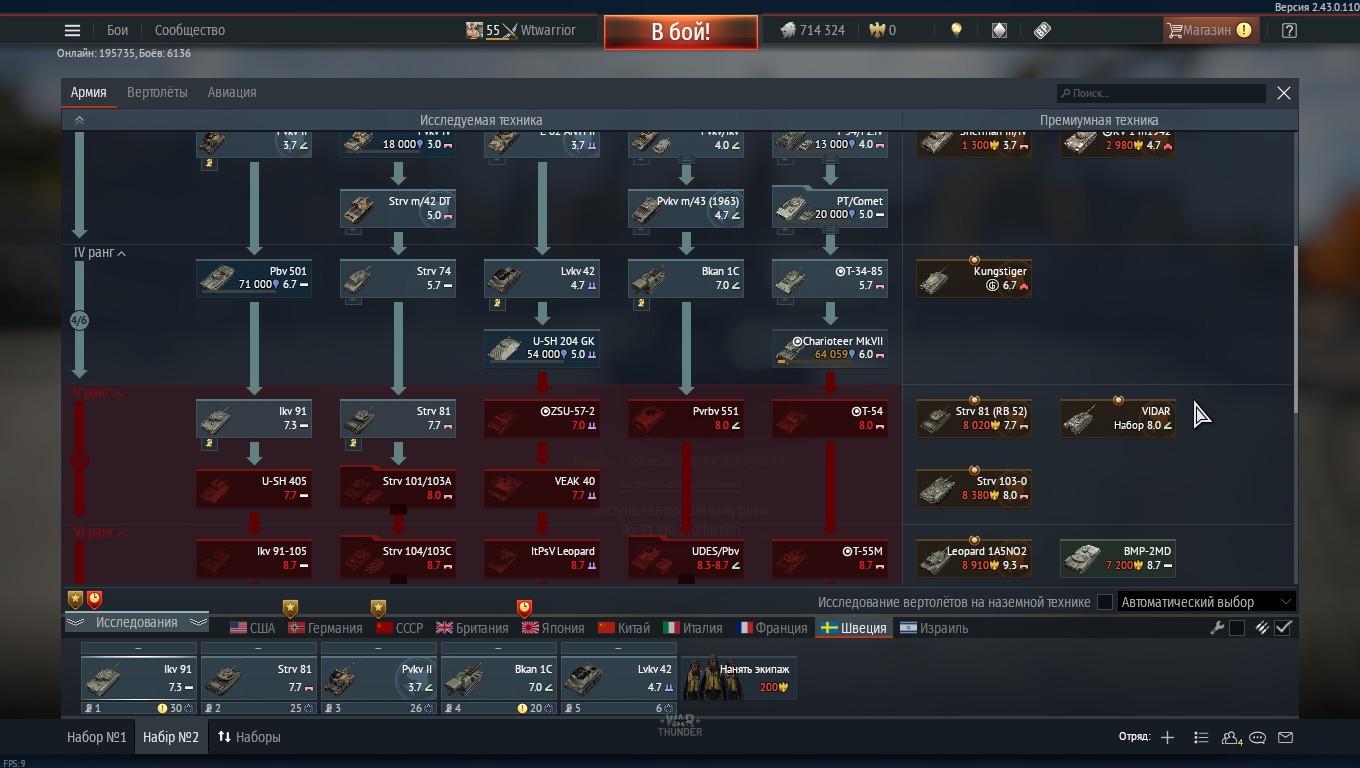This screenshot has height=768, width=1360.
Task: Collapse all ranks with double chevron
Action: [79, 120]
